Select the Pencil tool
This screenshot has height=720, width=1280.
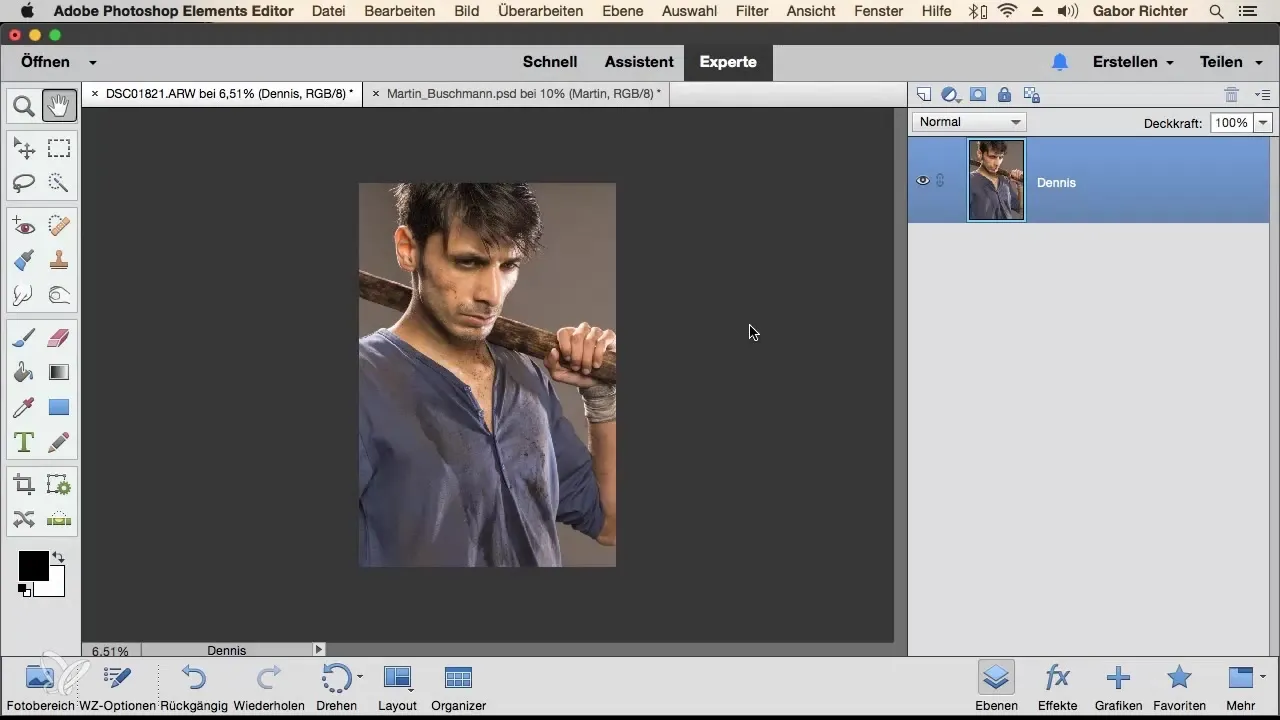click(x=59, y=441)
